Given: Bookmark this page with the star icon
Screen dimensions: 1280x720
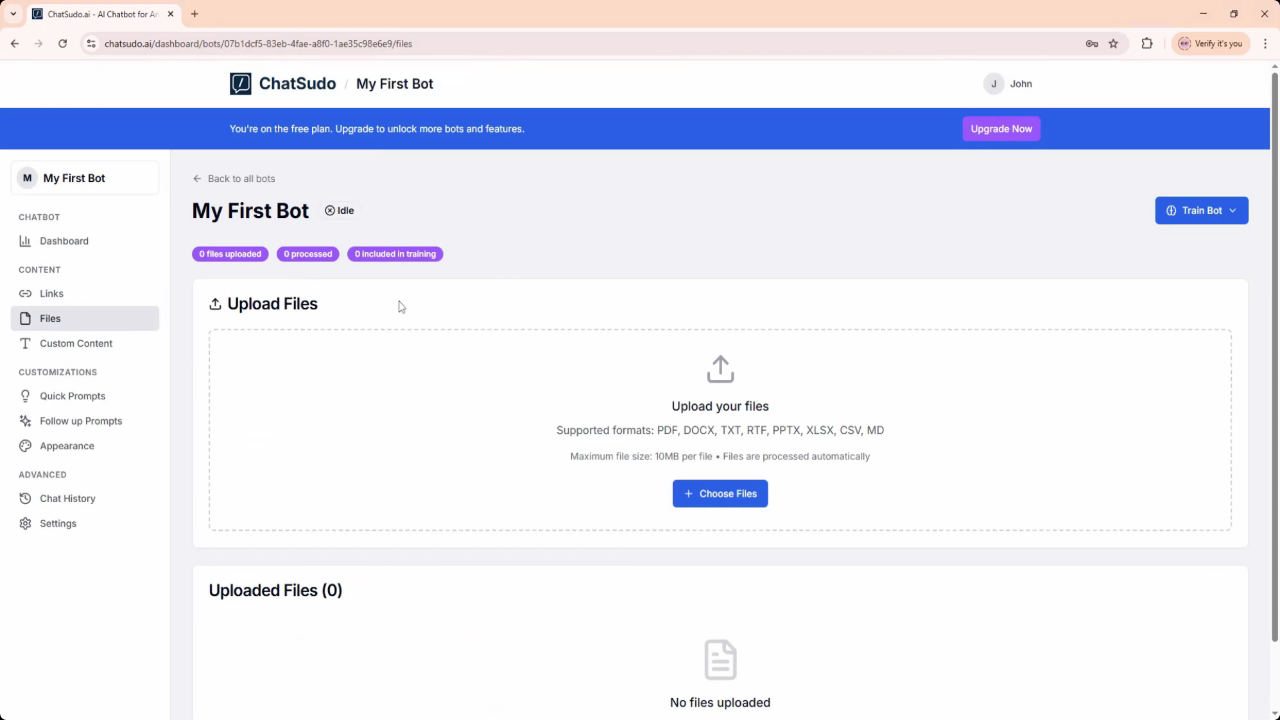Looking at the screenshot, I should [1113, 44].
